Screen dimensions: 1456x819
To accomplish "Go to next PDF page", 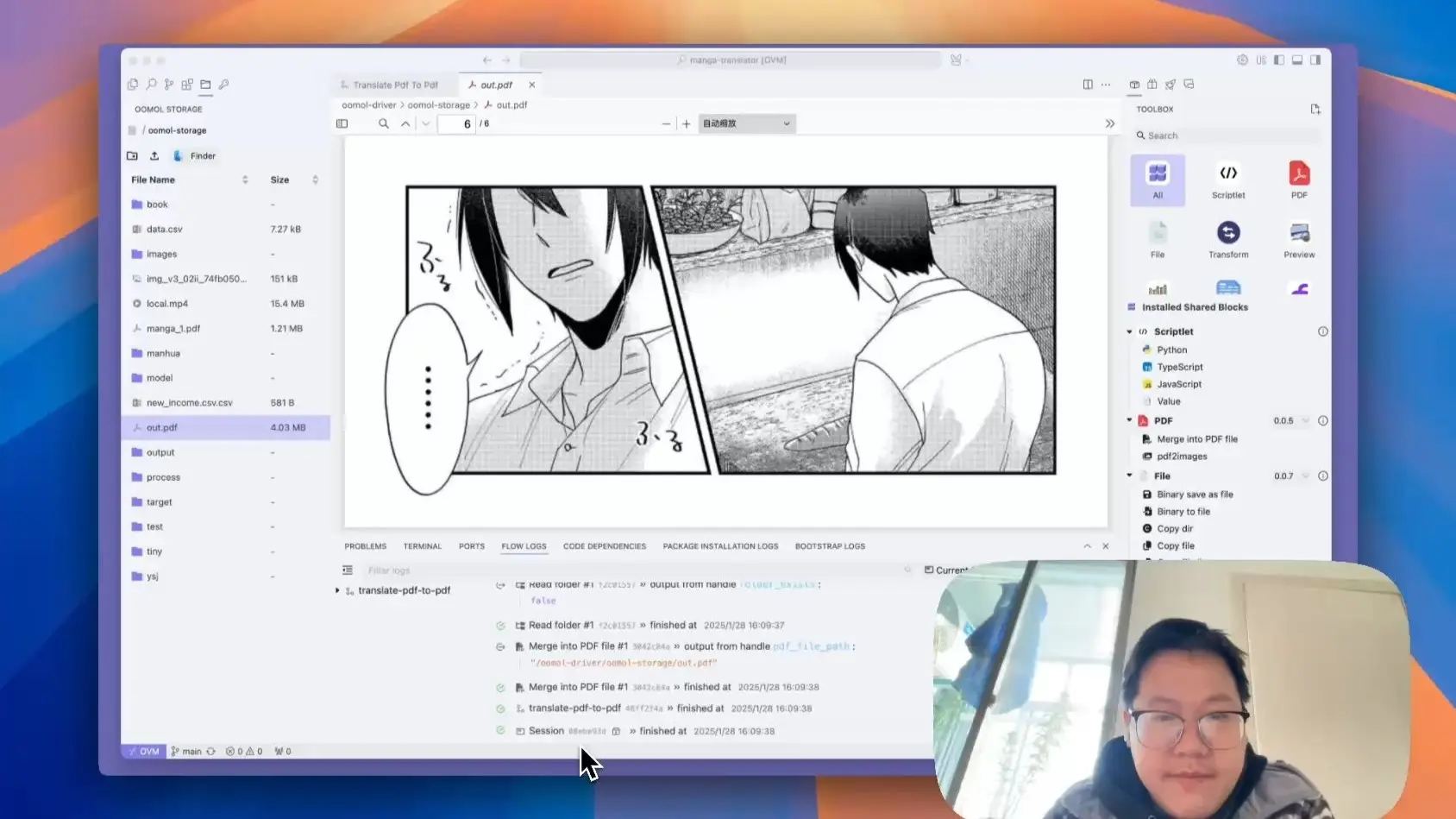I will (x=426, y=123).
